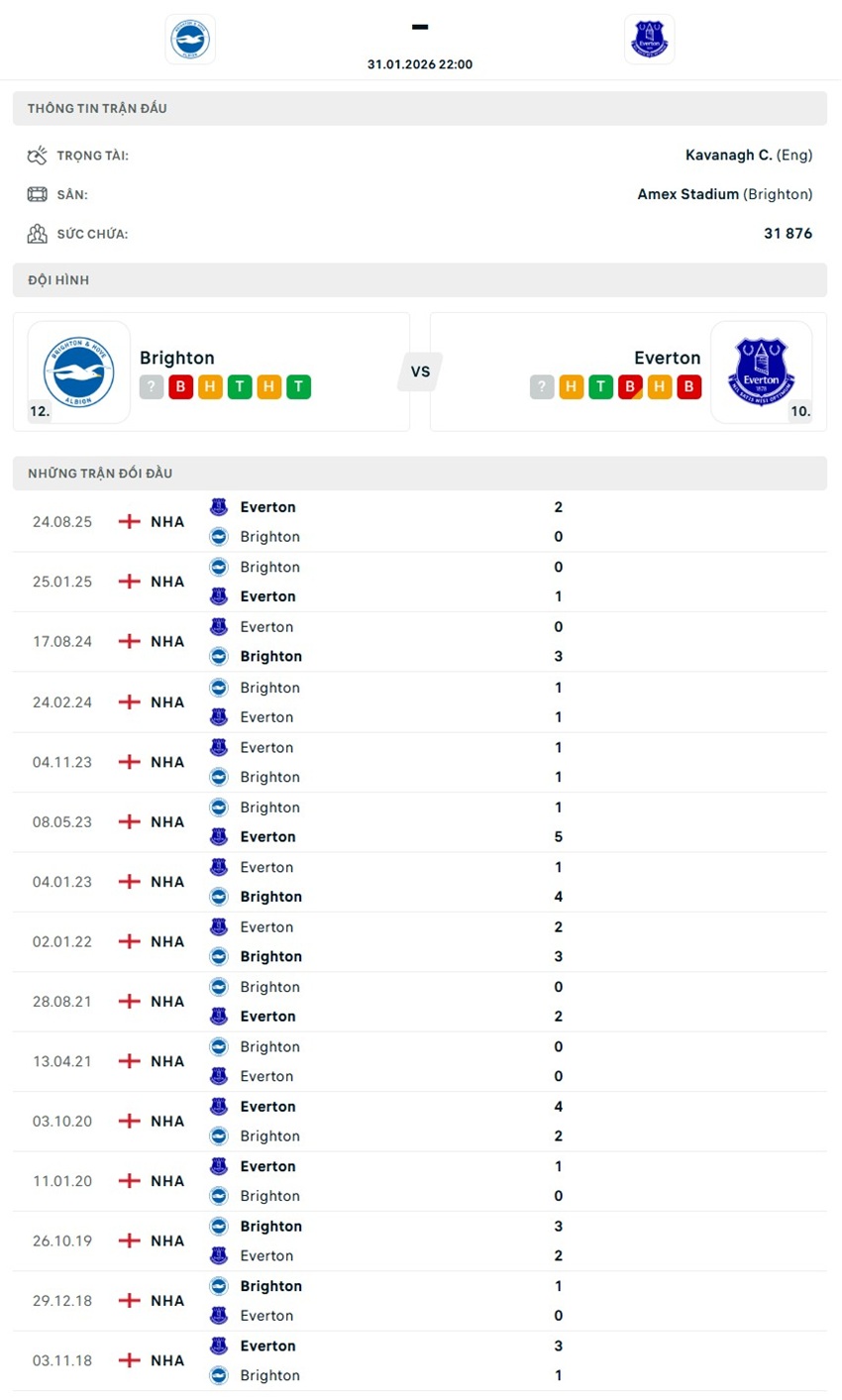Click the yellow 'H' badge in Everton's form strip
The width and height of the screenshot is (842, 1400).
pos(572,387)
